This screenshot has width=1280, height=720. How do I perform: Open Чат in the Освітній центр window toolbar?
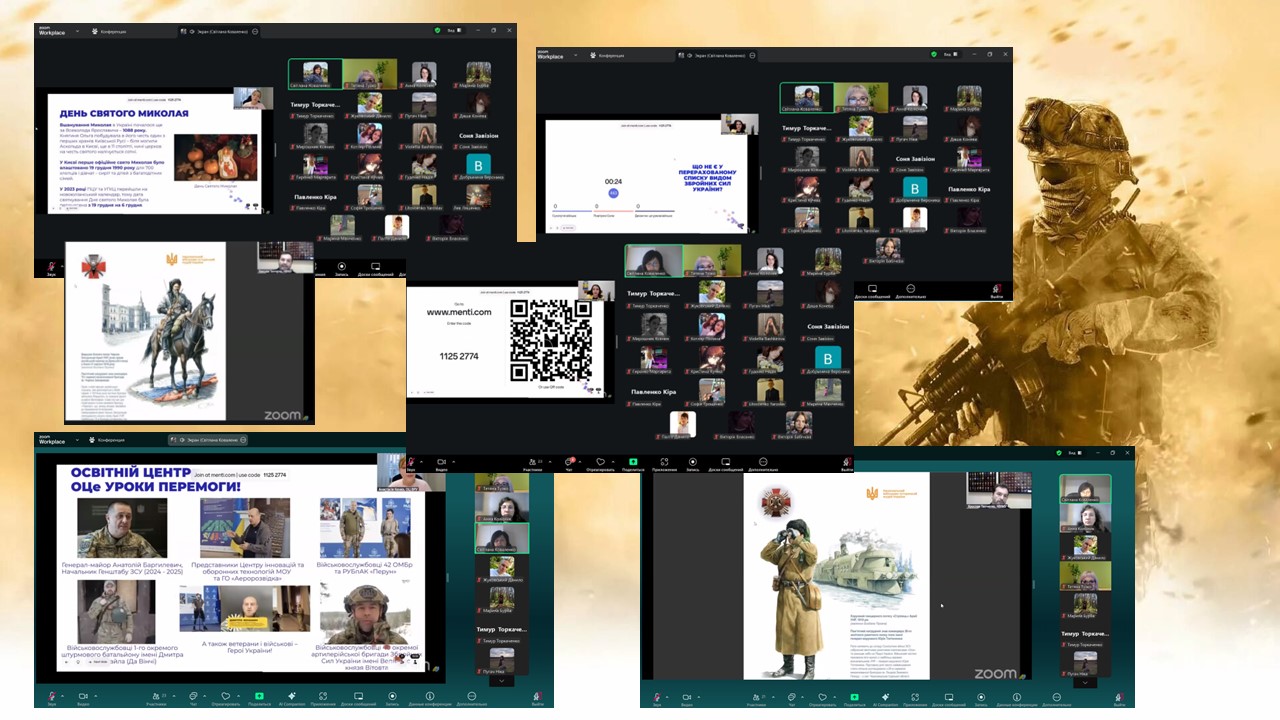(191, 696)
